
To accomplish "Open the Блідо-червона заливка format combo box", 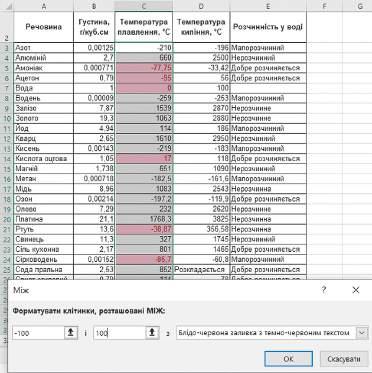I will click(x=272, y=333).
